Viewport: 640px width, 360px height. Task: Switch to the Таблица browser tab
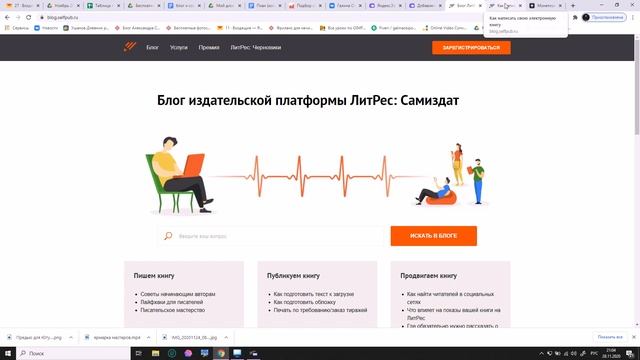102,6
